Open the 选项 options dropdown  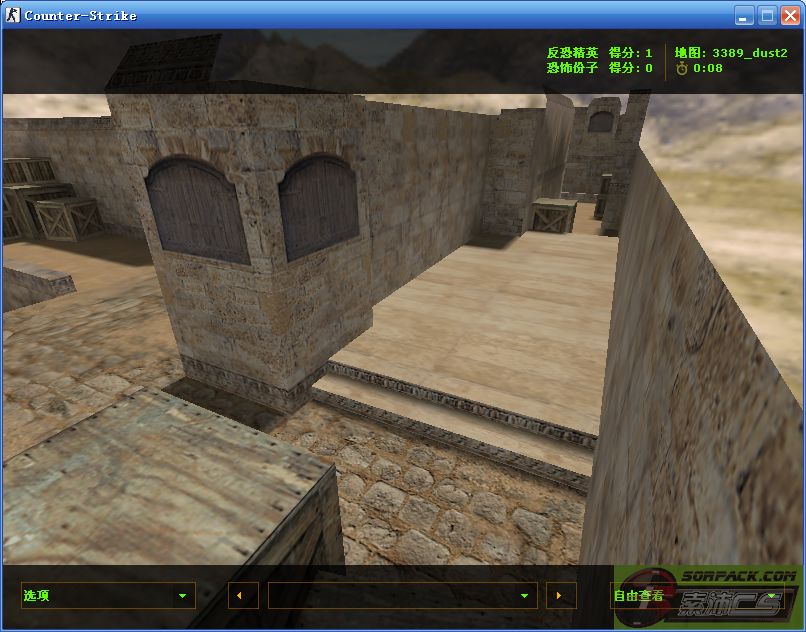point(107,596)
